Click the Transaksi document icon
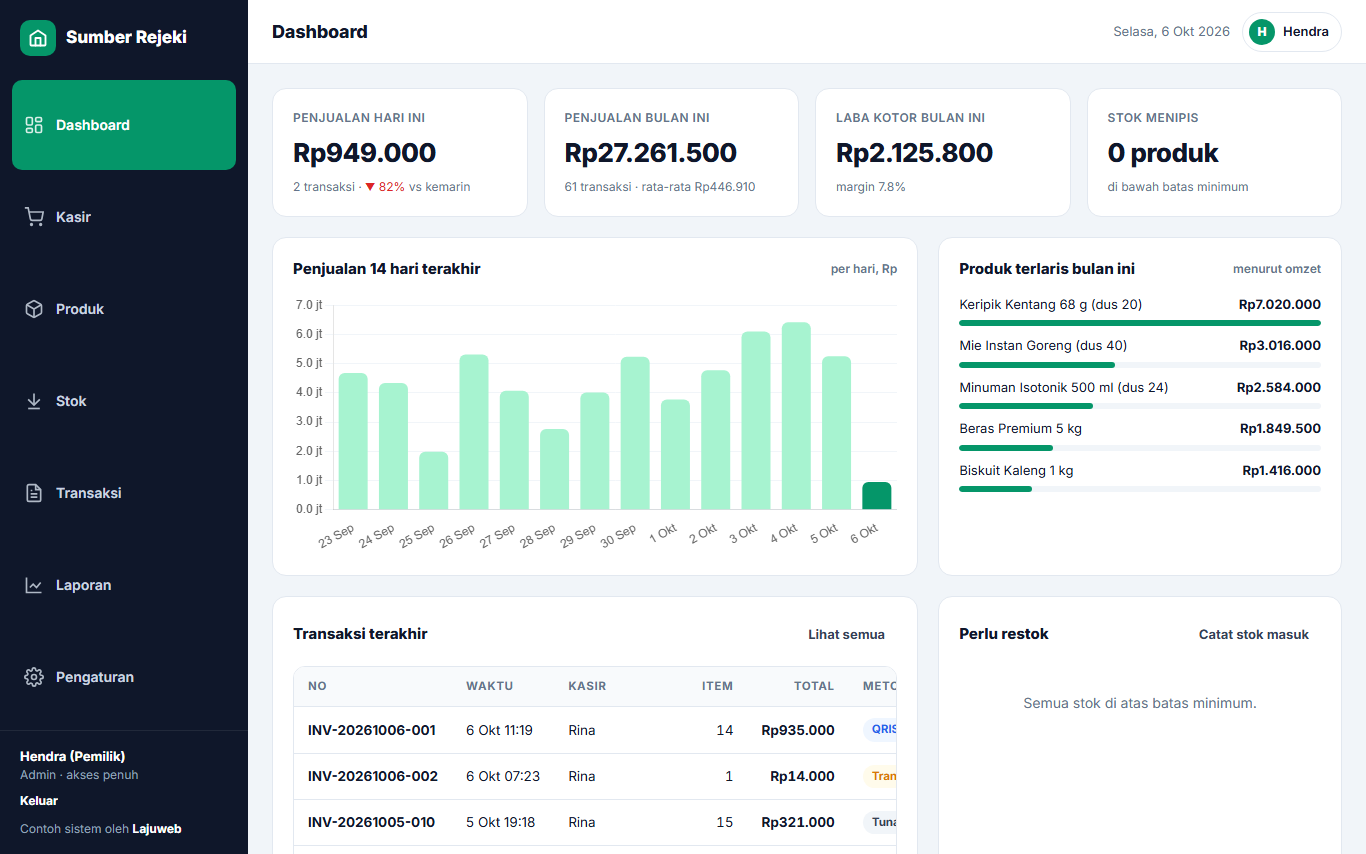Screen dimensions: 1366x854 (x=34, y=493)
